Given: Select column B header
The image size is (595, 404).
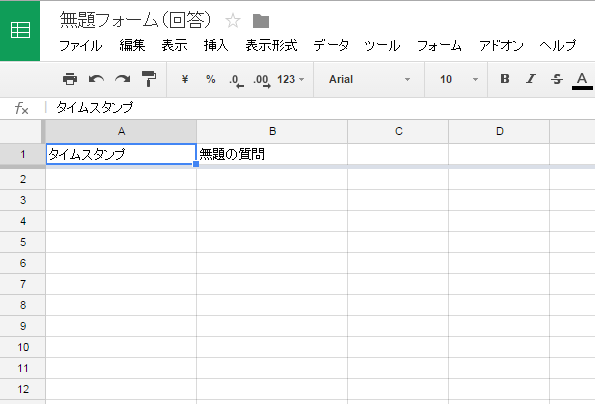Looking at the screenshot, I should (272, 131).
